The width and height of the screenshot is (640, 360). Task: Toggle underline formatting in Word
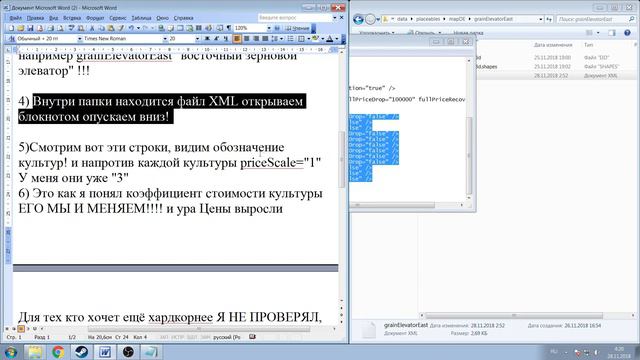tap(225, 39)
